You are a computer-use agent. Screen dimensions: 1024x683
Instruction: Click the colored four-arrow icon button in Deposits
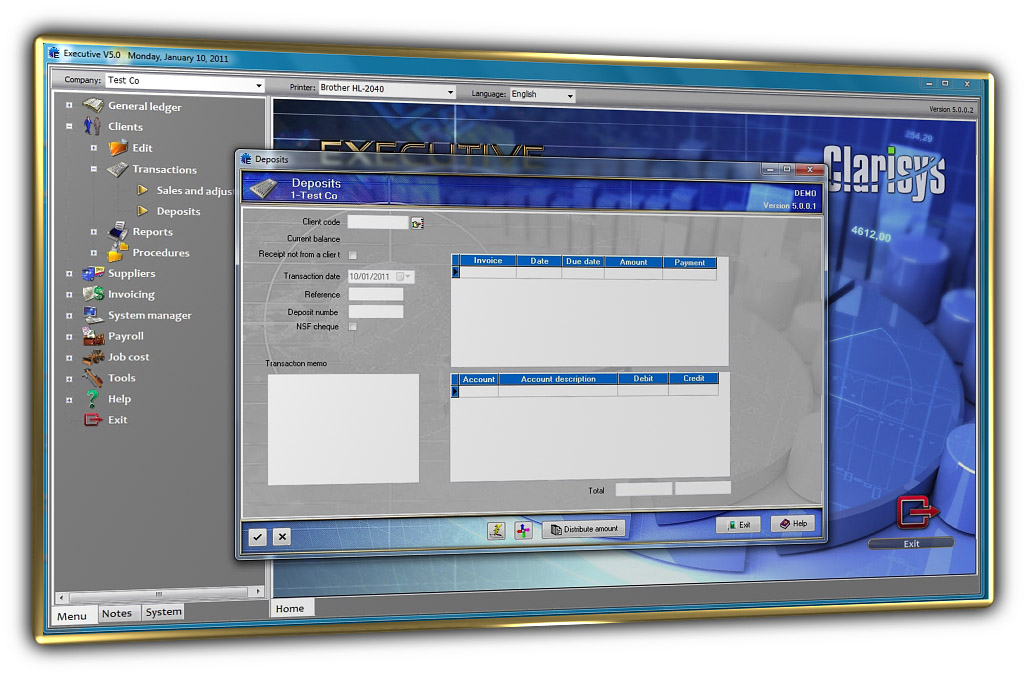pyautogui.click(x=523, y=530)
